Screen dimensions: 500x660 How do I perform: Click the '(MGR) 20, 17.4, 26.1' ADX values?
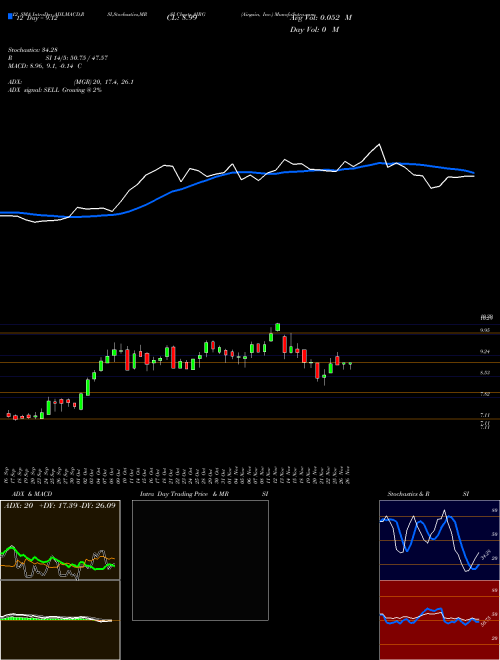point(104,82)
